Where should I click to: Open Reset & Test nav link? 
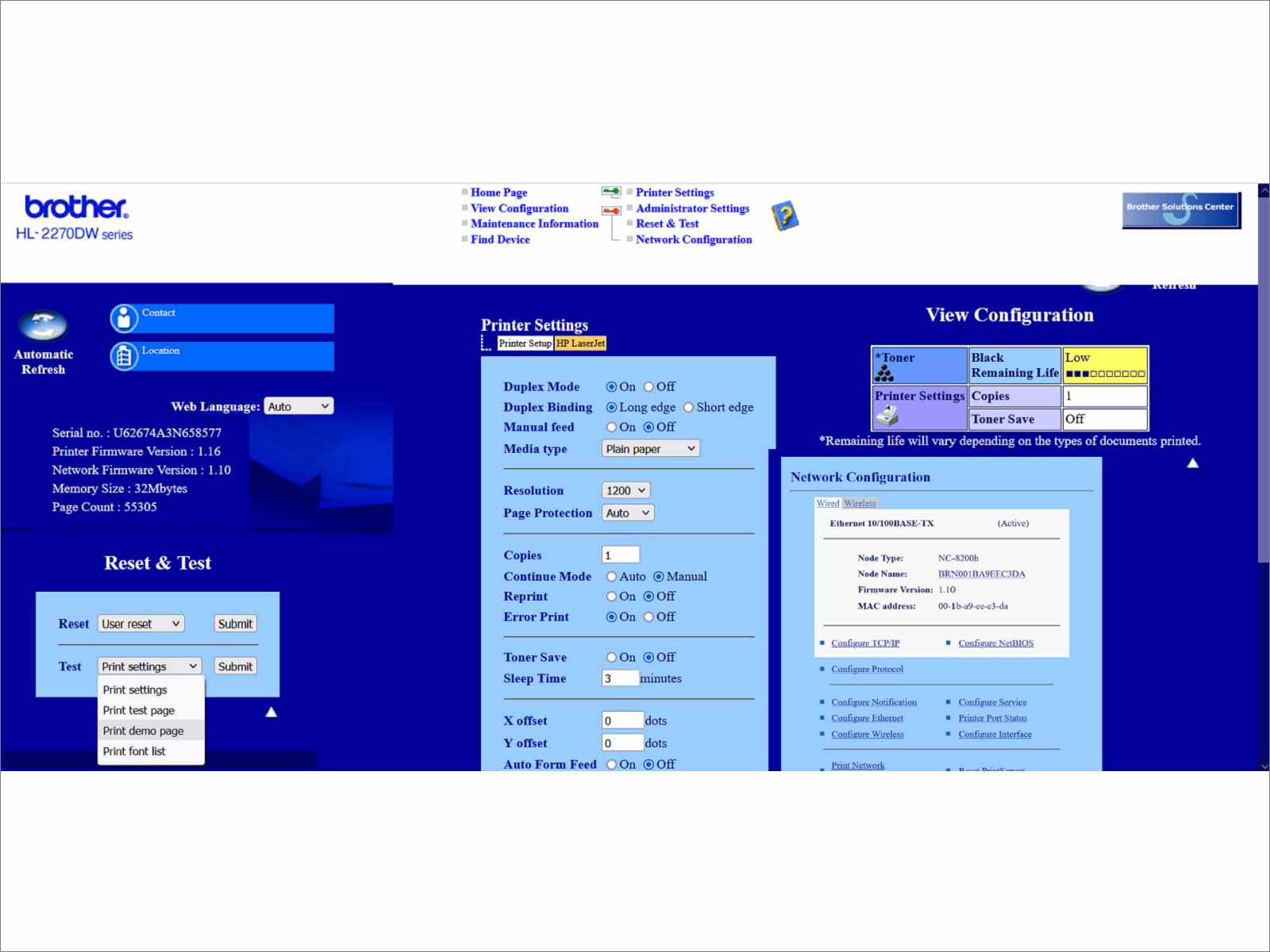pyautogui.click(x=667, y=224)
